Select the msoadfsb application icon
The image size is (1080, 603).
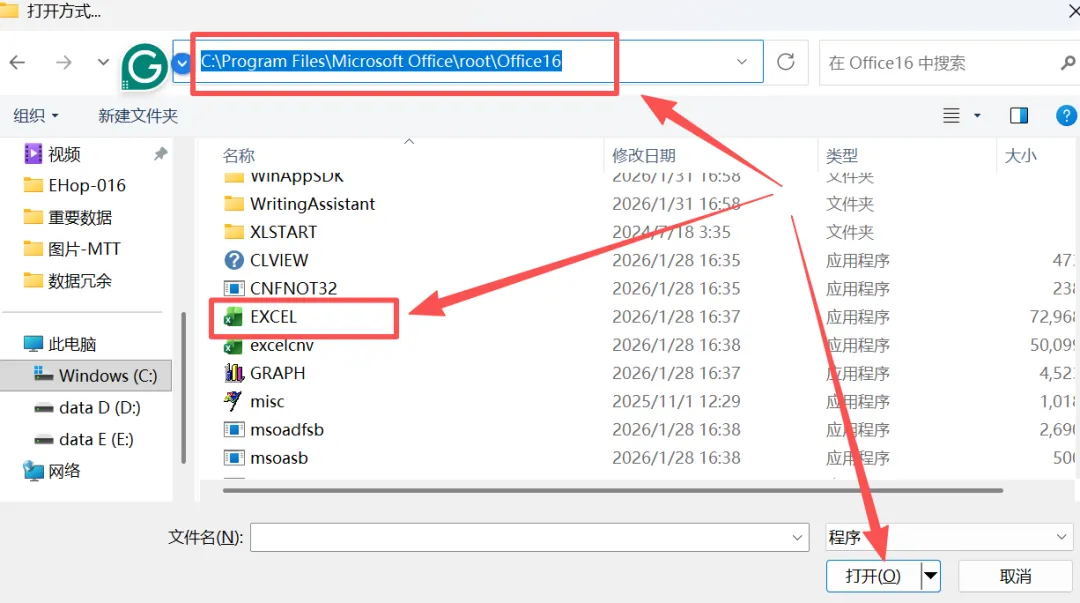(x=233, y=429)
